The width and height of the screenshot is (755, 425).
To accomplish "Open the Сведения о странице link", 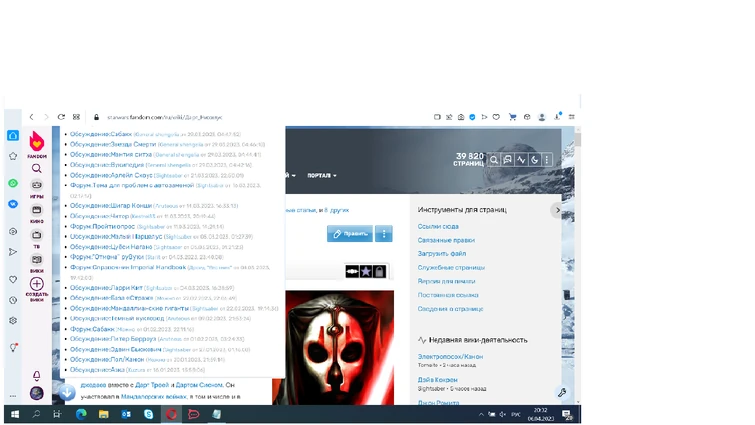I will pos(450,309).
